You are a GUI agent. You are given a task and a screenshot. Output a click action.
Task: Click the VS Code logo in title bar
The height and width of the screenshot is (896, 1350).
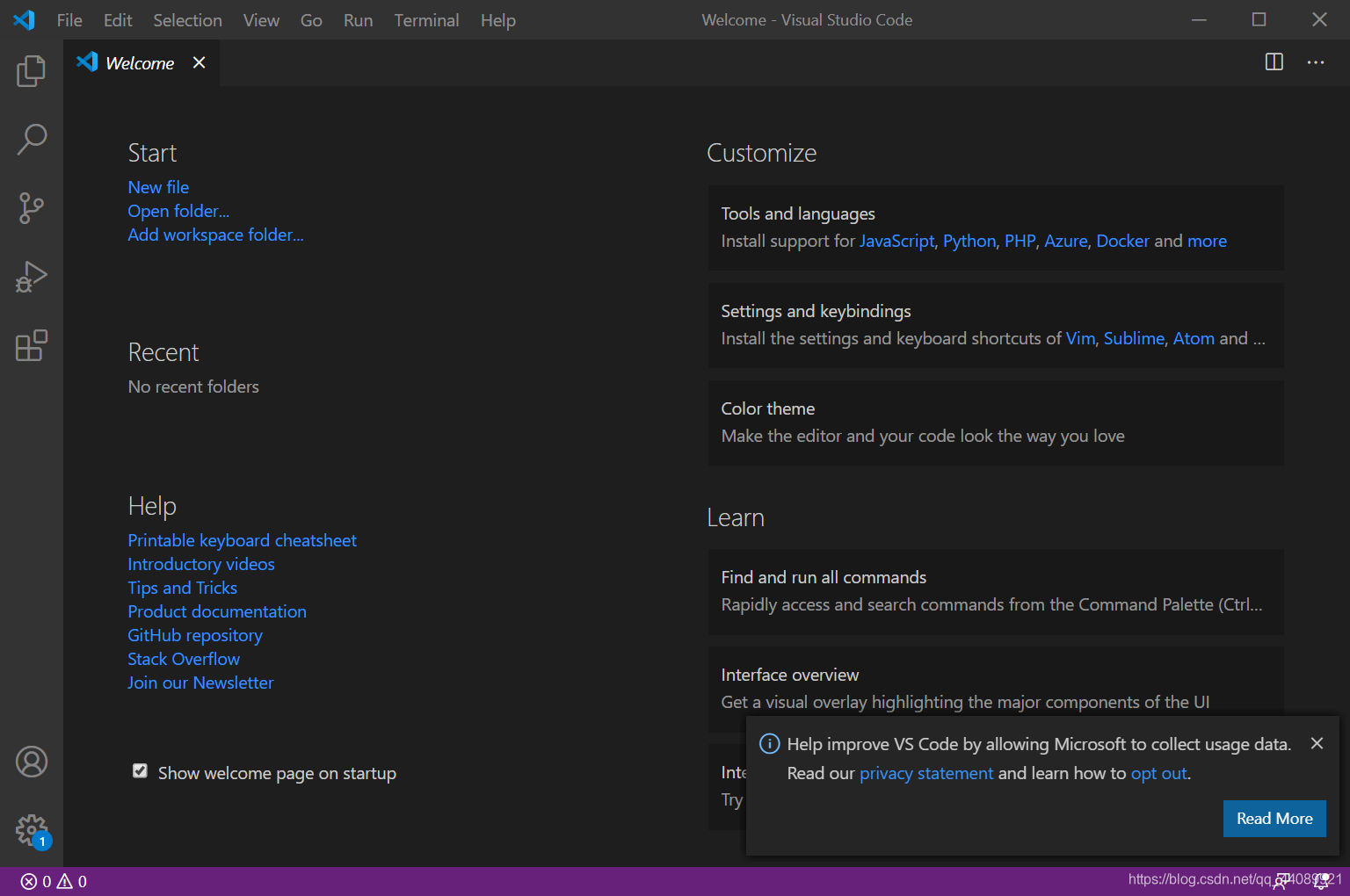tap(24, 19)
